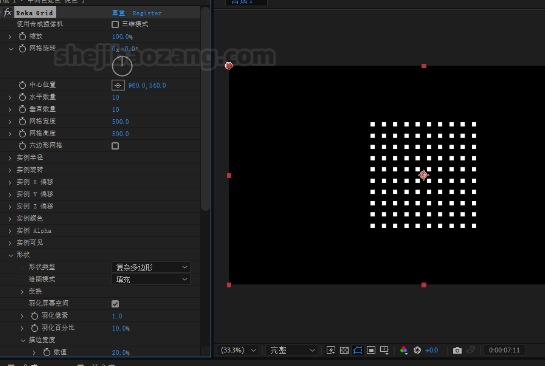Image resolution: width=545 pixels, height=366 pixels.
Task: Click the grid height value 500.0
Action: tap(121, 133)
